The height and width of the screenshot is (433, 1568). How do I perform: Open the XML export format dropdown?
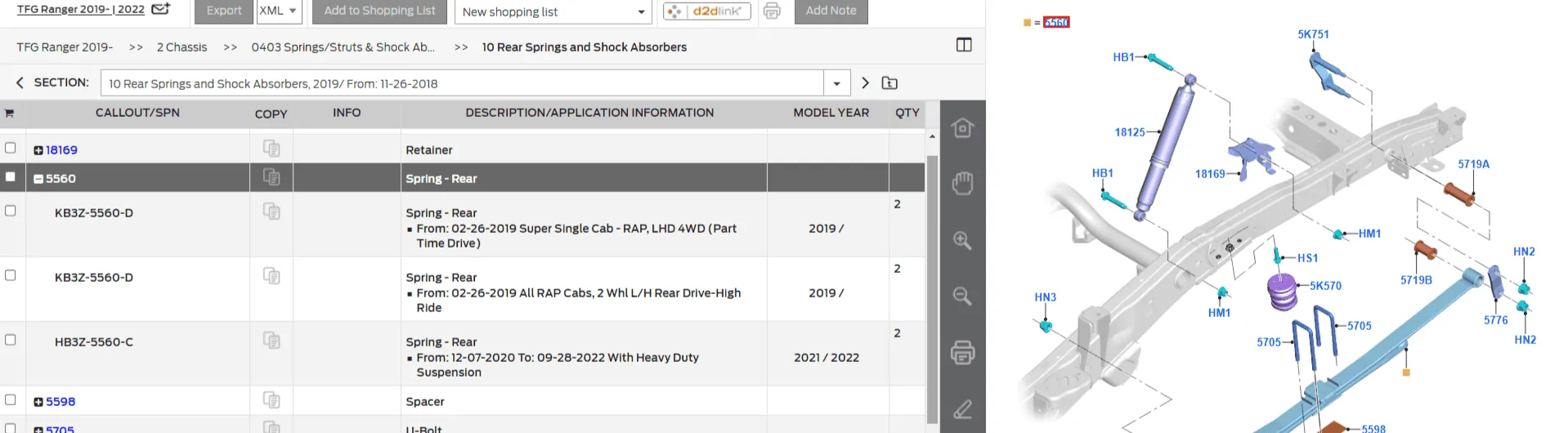[280, 11]
